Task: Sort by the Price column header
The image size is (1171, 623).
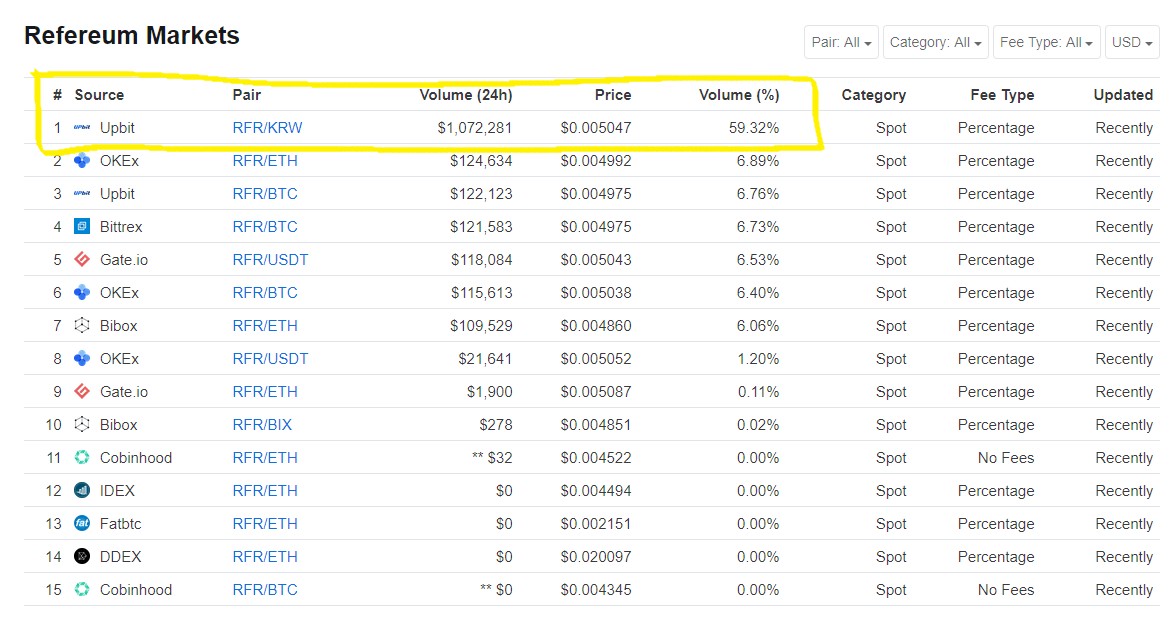Action: coord(613,95)
